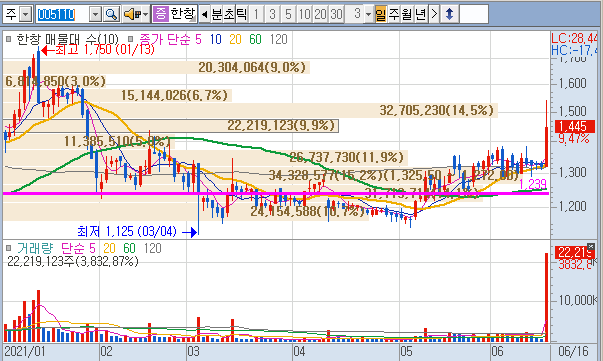Click the 2021/01 date axis label
This screenshot has width=603, height=361.
24,351
